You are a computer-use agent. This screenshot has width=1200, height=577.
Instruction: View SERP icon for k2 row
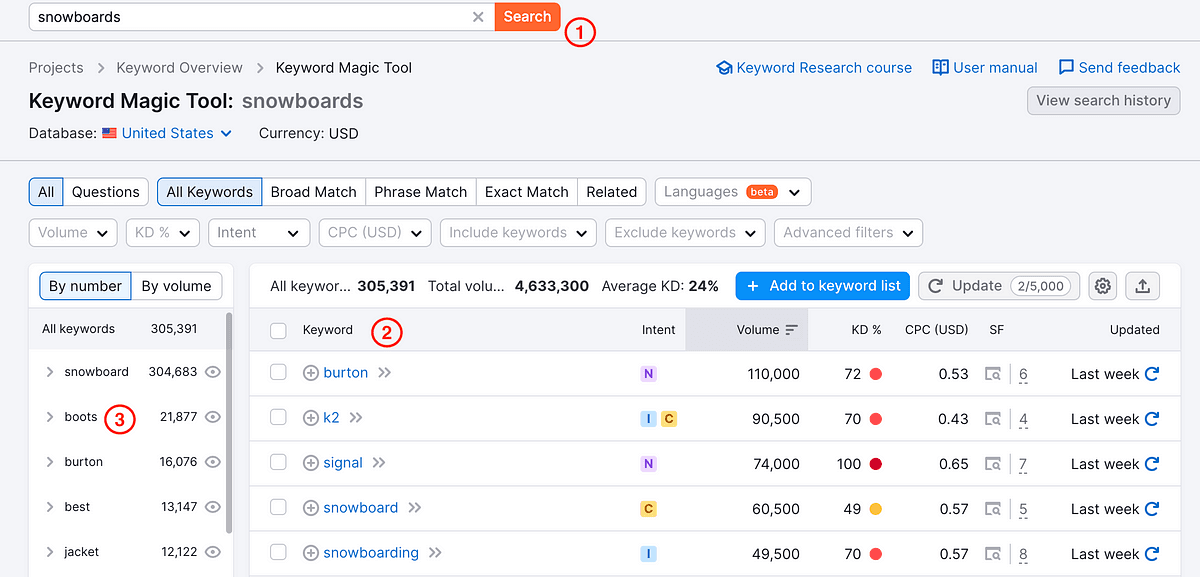(993, 419)
